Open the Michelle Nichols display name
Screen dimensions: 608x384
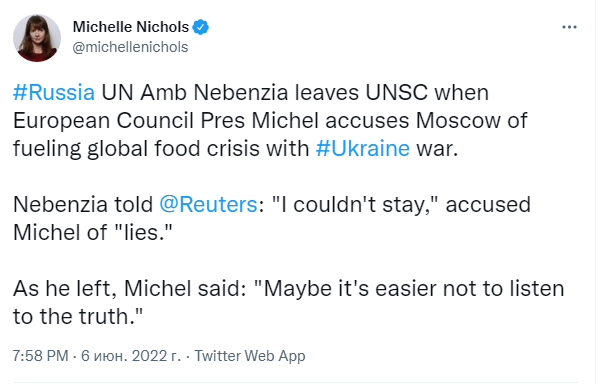click(131, 27)
